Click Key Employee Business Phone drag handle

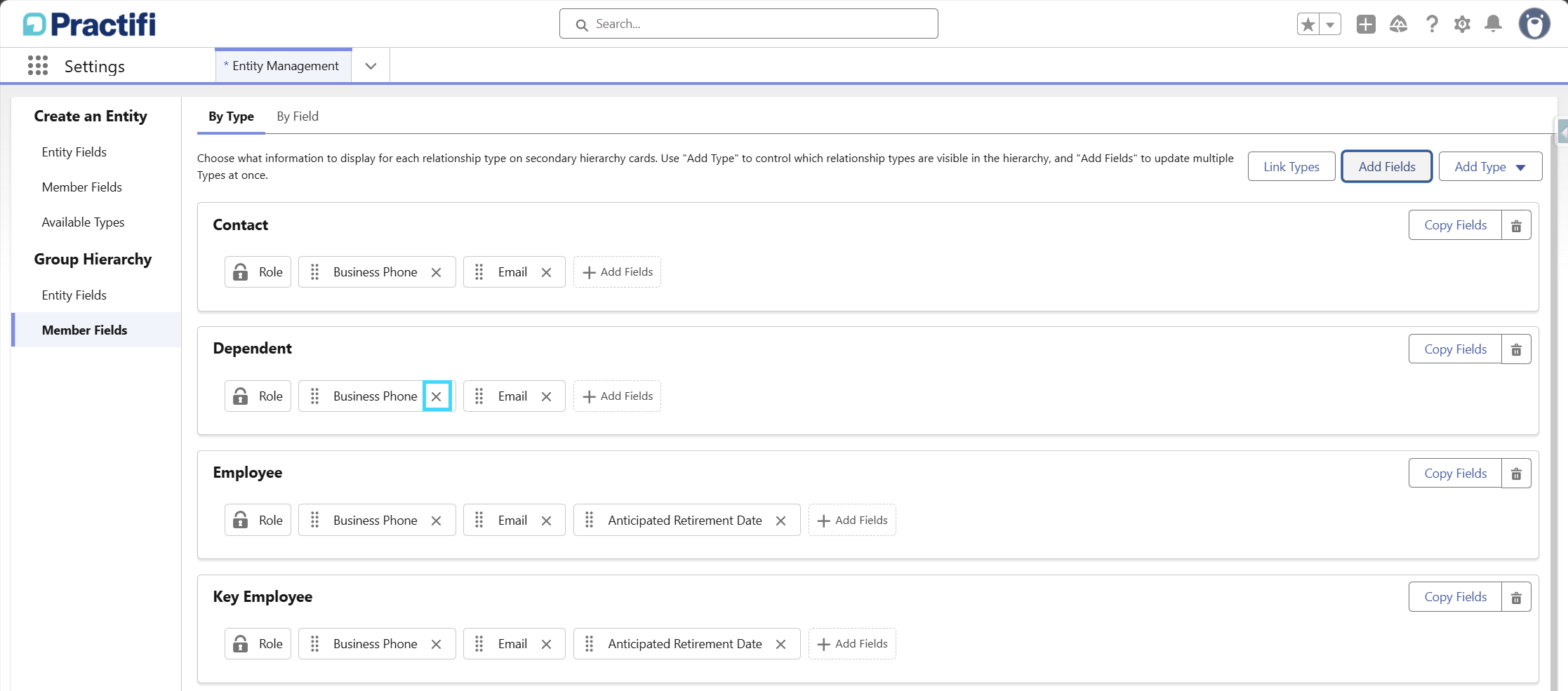point(314,644)
